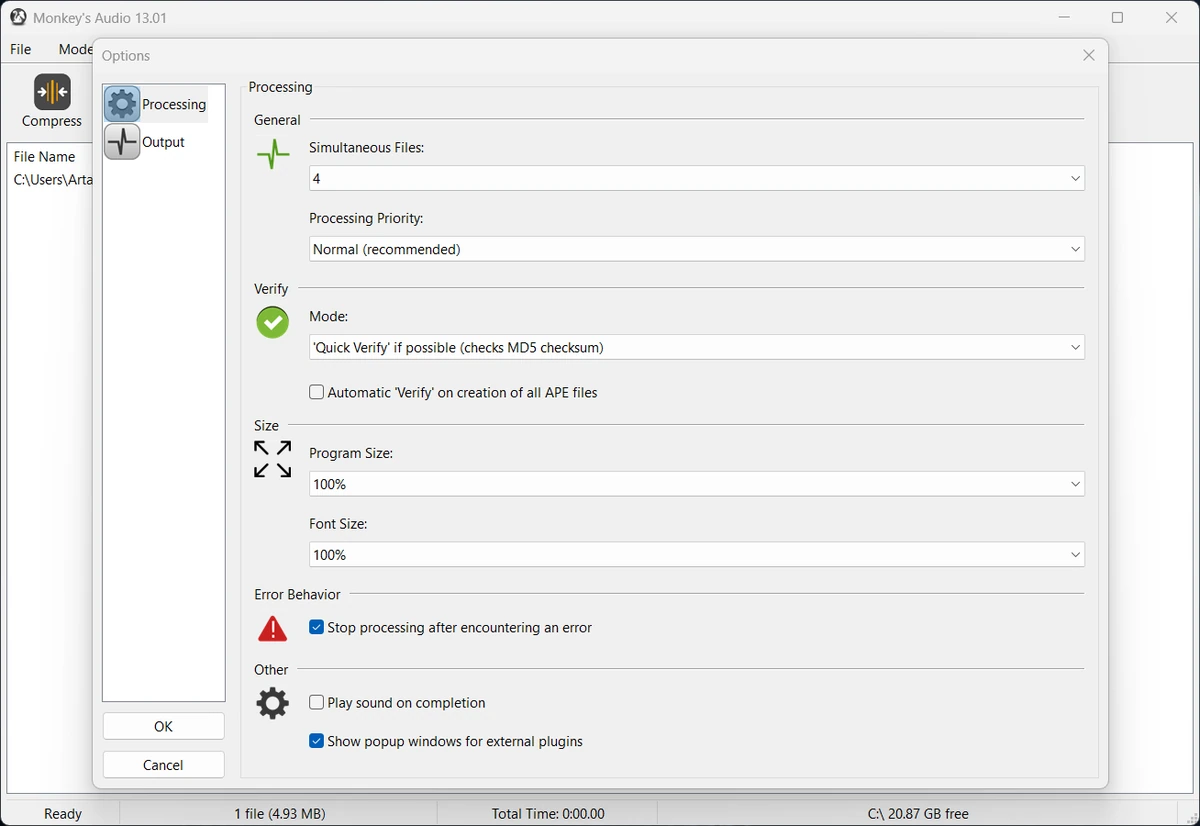Click the black gear Other section icon
This screenshot has width=1200, height=826.
pyautogui.click(x=273, y=703)
